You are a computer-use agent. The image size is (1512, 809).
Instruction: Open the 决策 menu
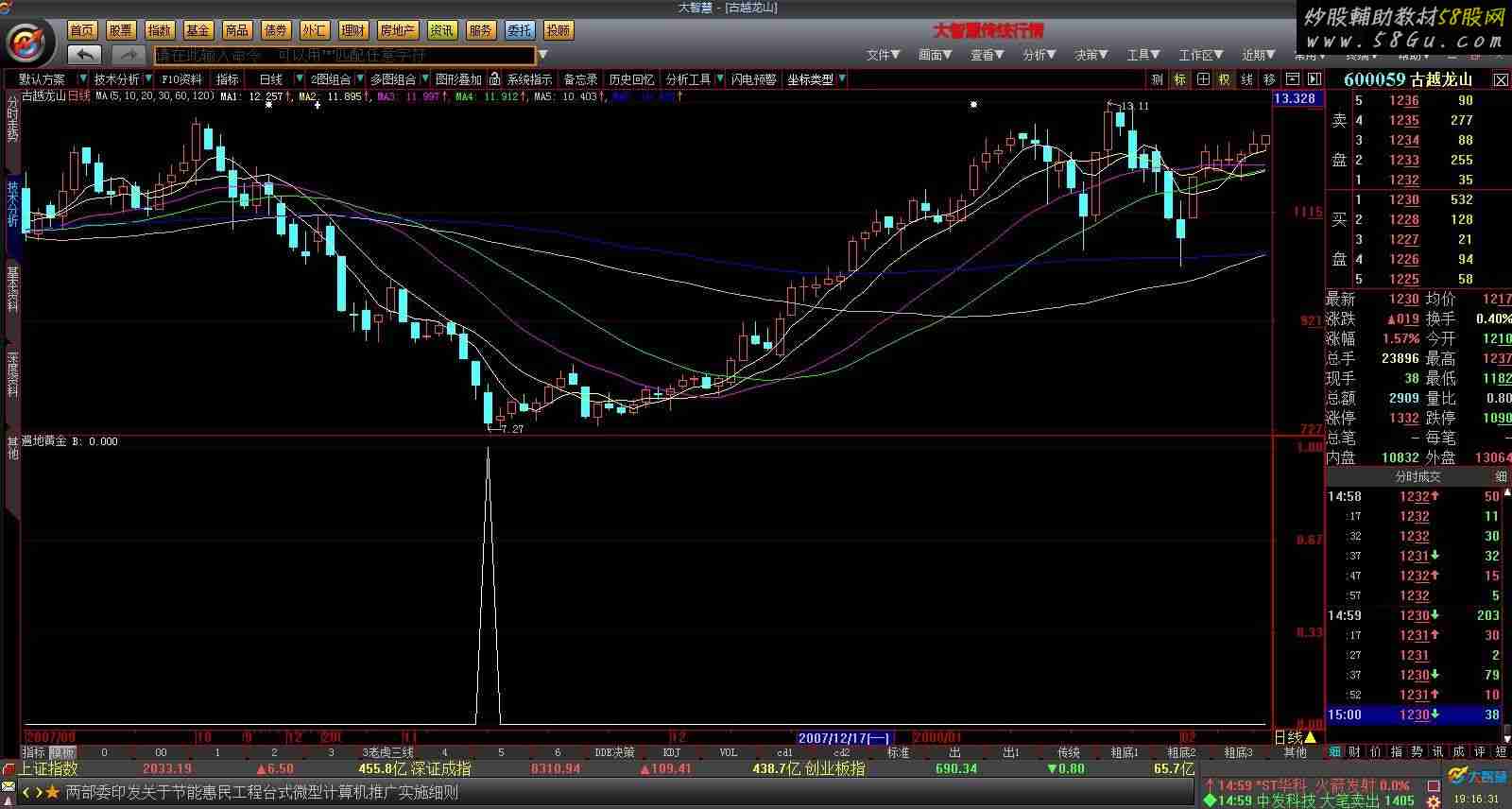click(1091, 55)
